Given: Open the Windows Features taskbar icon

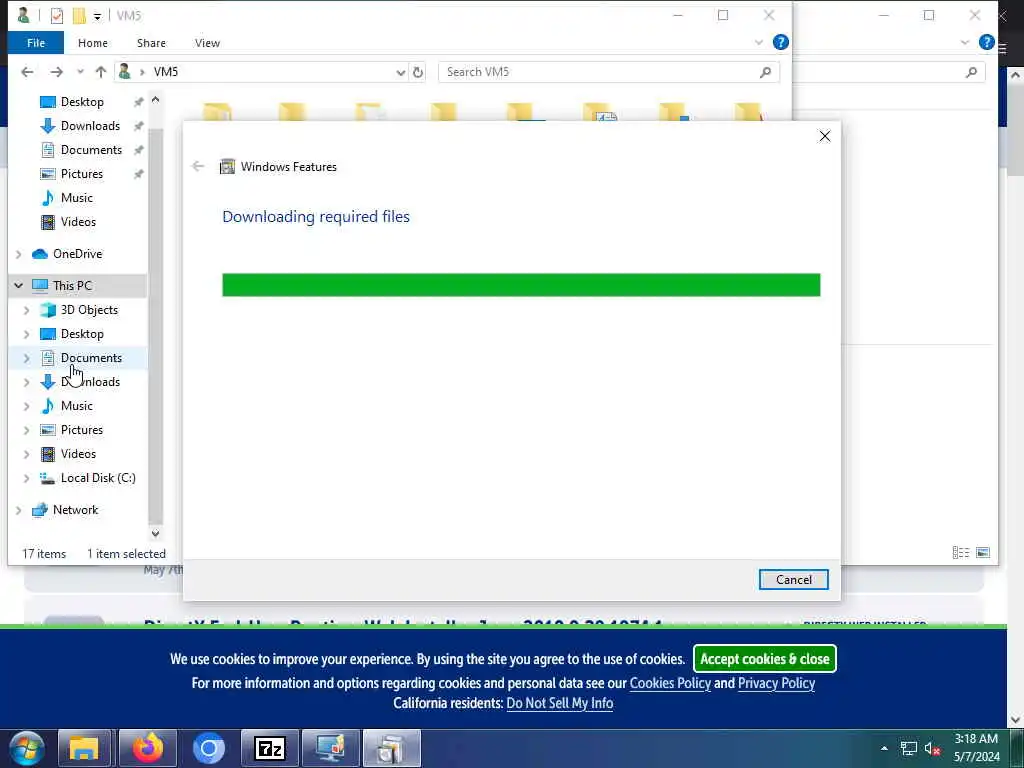Looking at the screenshot, I should tap(392, 748).
